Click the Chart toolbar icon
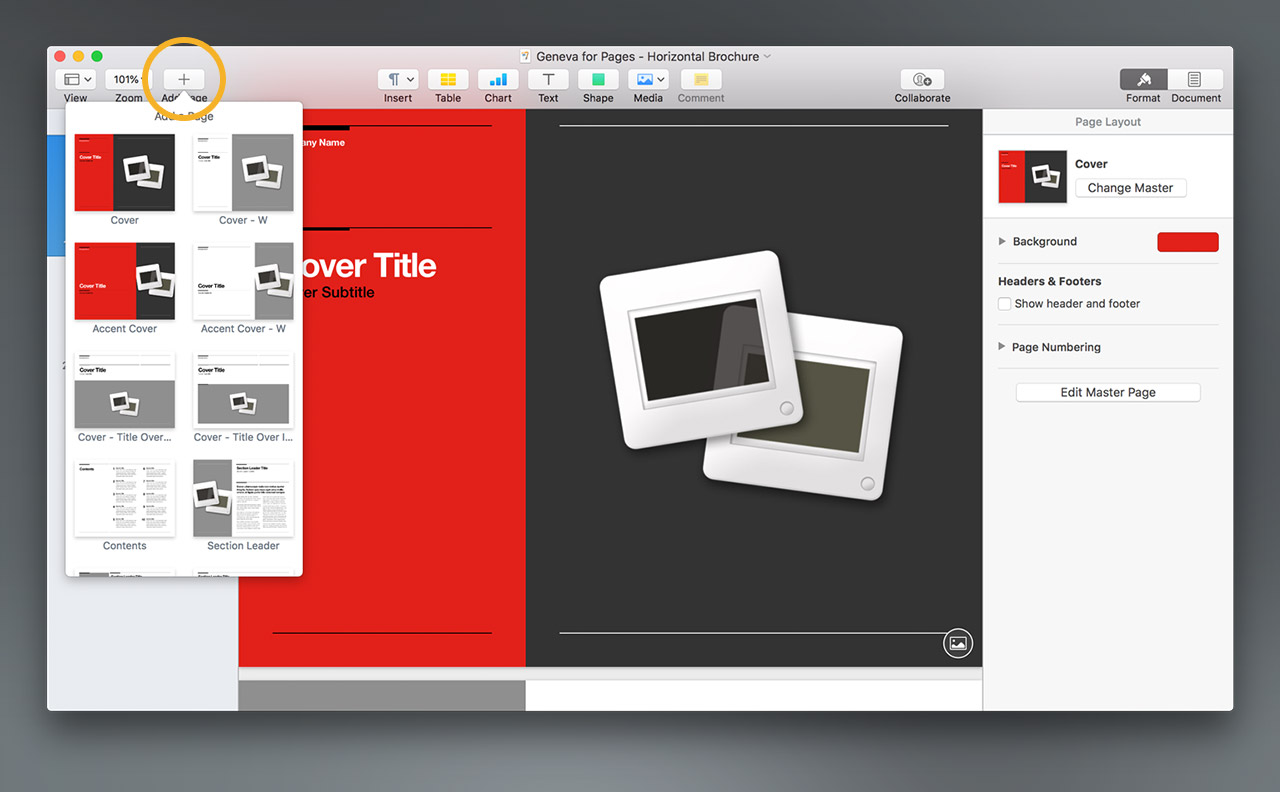Image resolution: width=1280 pixels, height=792 pixels. pyautogui.click(x=498, y=79)
